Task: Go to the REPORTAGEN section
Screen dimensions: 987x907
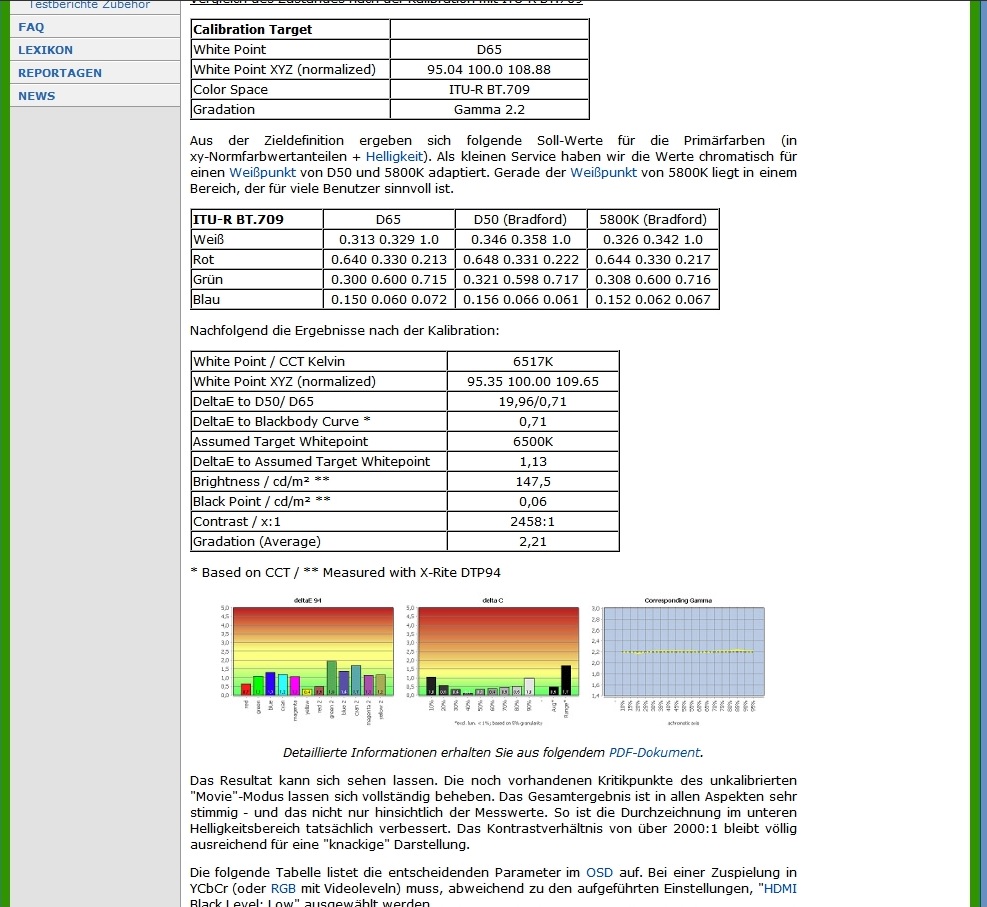Action: [59, 73]
